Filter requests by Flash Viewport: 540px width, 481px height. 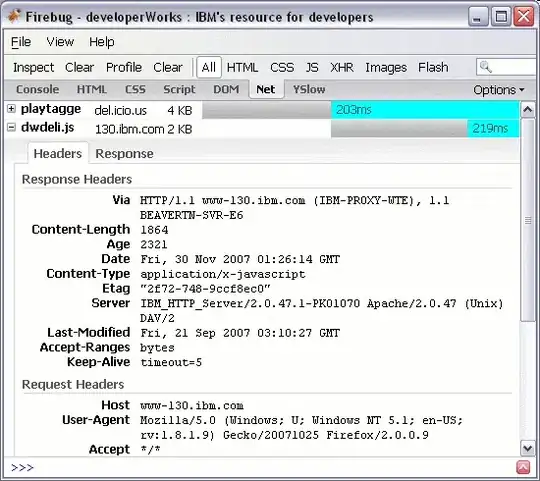click(x=433, y=67)
